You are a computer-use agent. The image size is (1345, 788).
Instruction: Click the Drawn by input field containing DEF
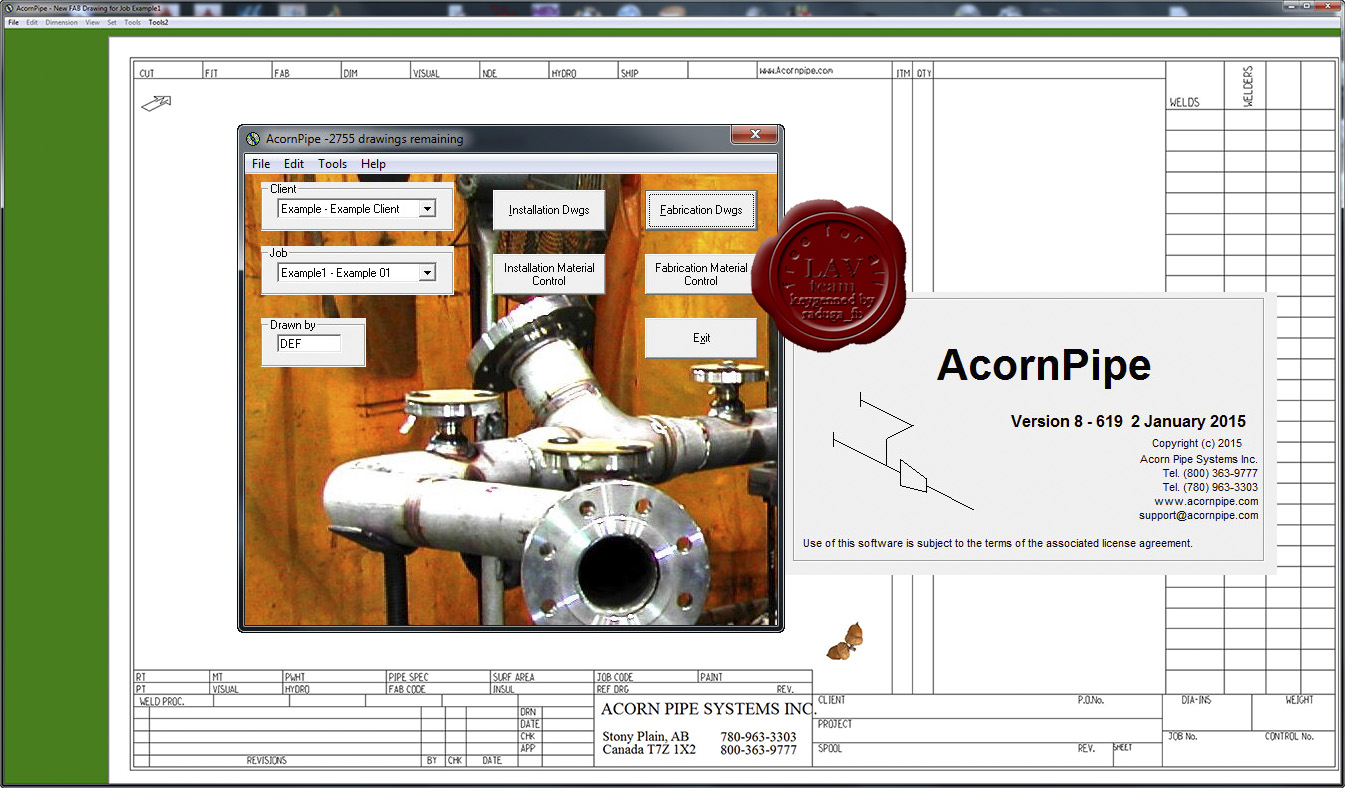[309, 343]
